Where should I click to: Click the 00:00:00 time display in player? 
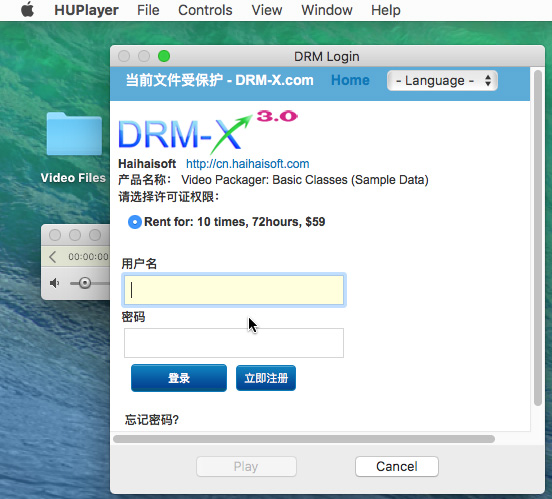coord(88,257)
